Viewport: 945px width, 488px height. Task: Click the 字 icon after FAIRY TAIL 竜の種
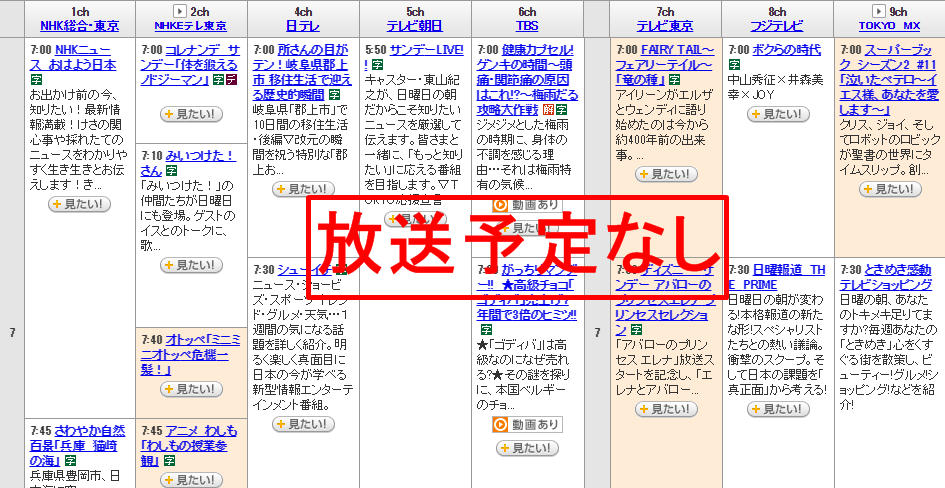tap(674, 80)
